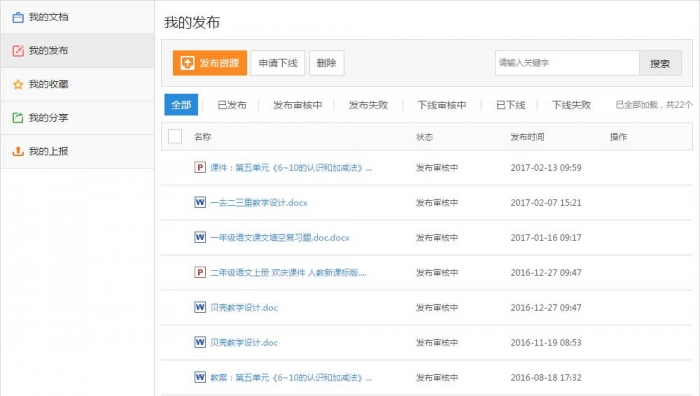Click Word icon of 教案：第五单元 file
The image size is (700, 396).
tap(200, 377)
